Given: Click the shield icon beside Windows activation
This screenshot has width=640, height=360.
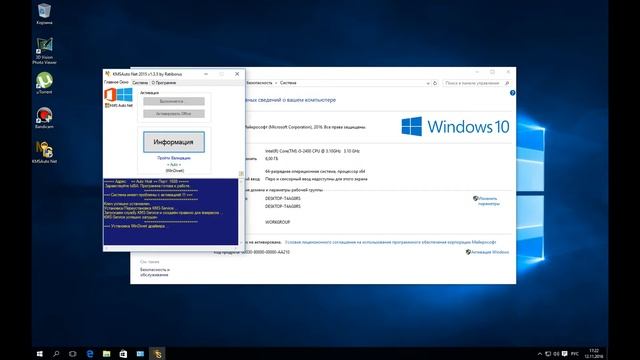Looking at the screenshot, I should [x=468, y=252].
